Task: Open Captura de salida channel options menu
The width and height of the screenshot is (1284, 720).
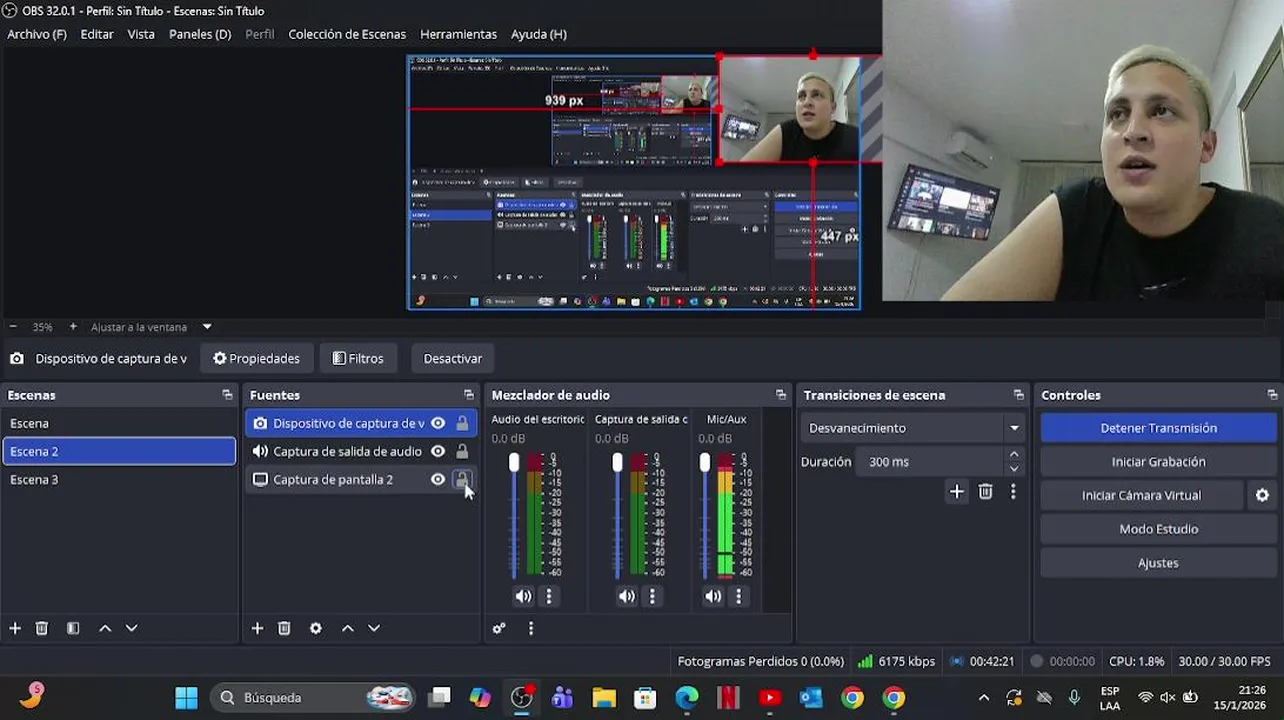Action: click(x=652, y=596)
